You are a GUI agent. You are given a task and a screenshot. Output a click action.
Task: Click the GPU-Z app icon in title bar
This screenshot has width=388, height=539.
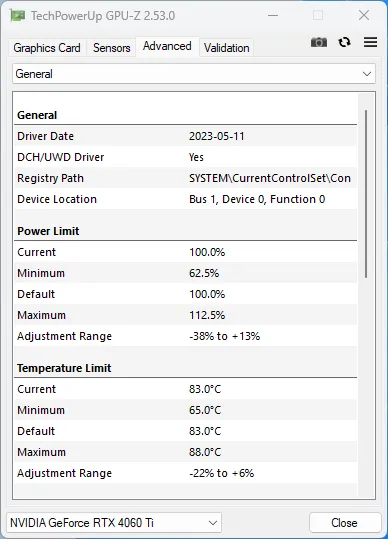(x=17, y=15)
